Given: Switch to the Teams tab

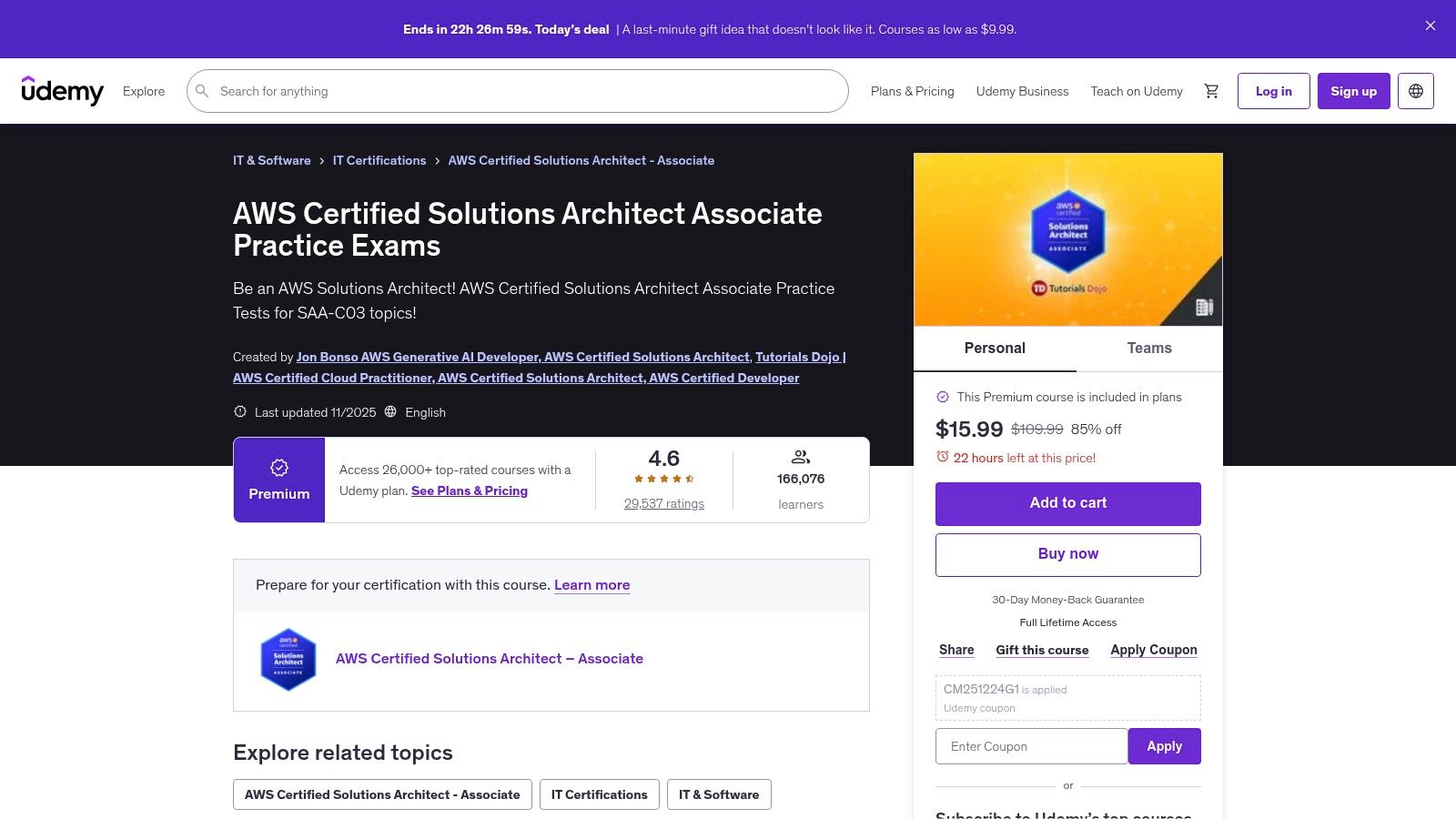Looking at the screenshot, I should coord(1148,348).
